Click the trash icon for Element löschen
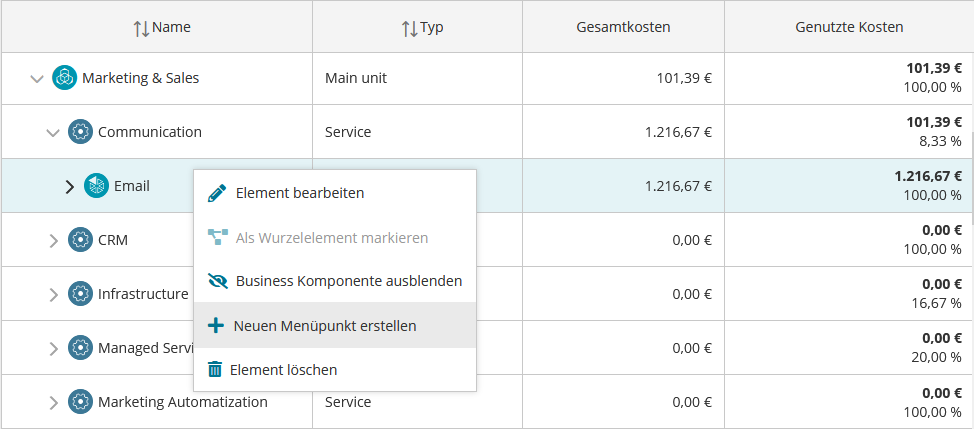974x429 pixels. (214, 369)
